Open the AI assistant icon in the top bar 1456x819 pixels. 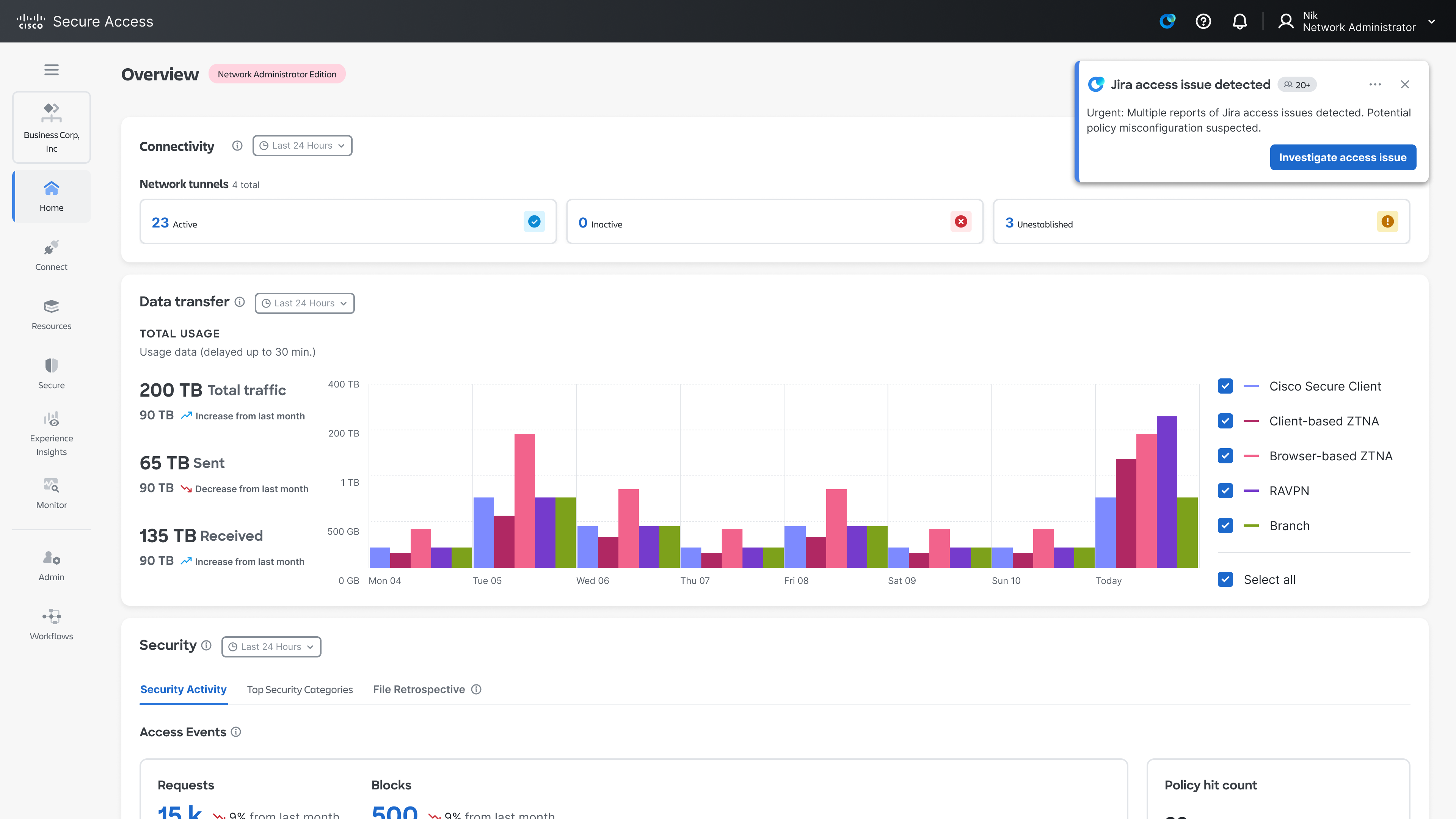tap(1167, 22)
